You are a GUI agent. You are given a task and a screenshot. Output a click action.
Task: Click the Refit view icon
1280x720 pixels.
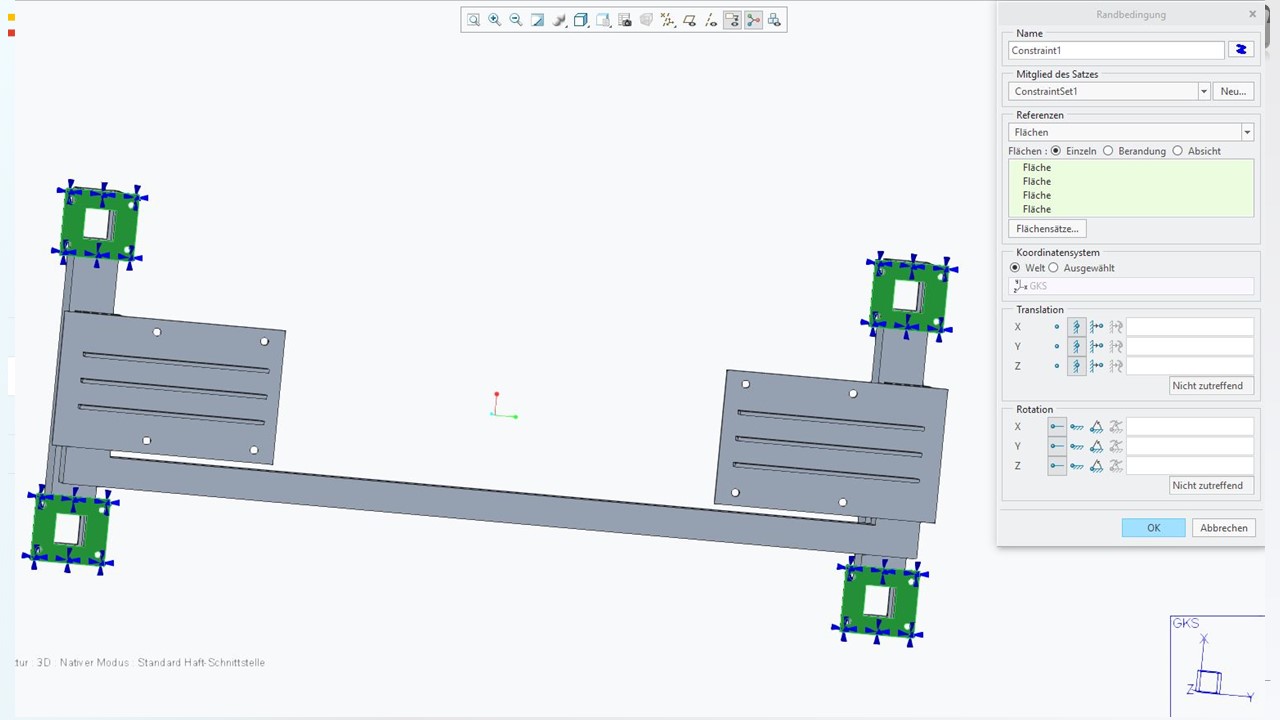point(473,20)
